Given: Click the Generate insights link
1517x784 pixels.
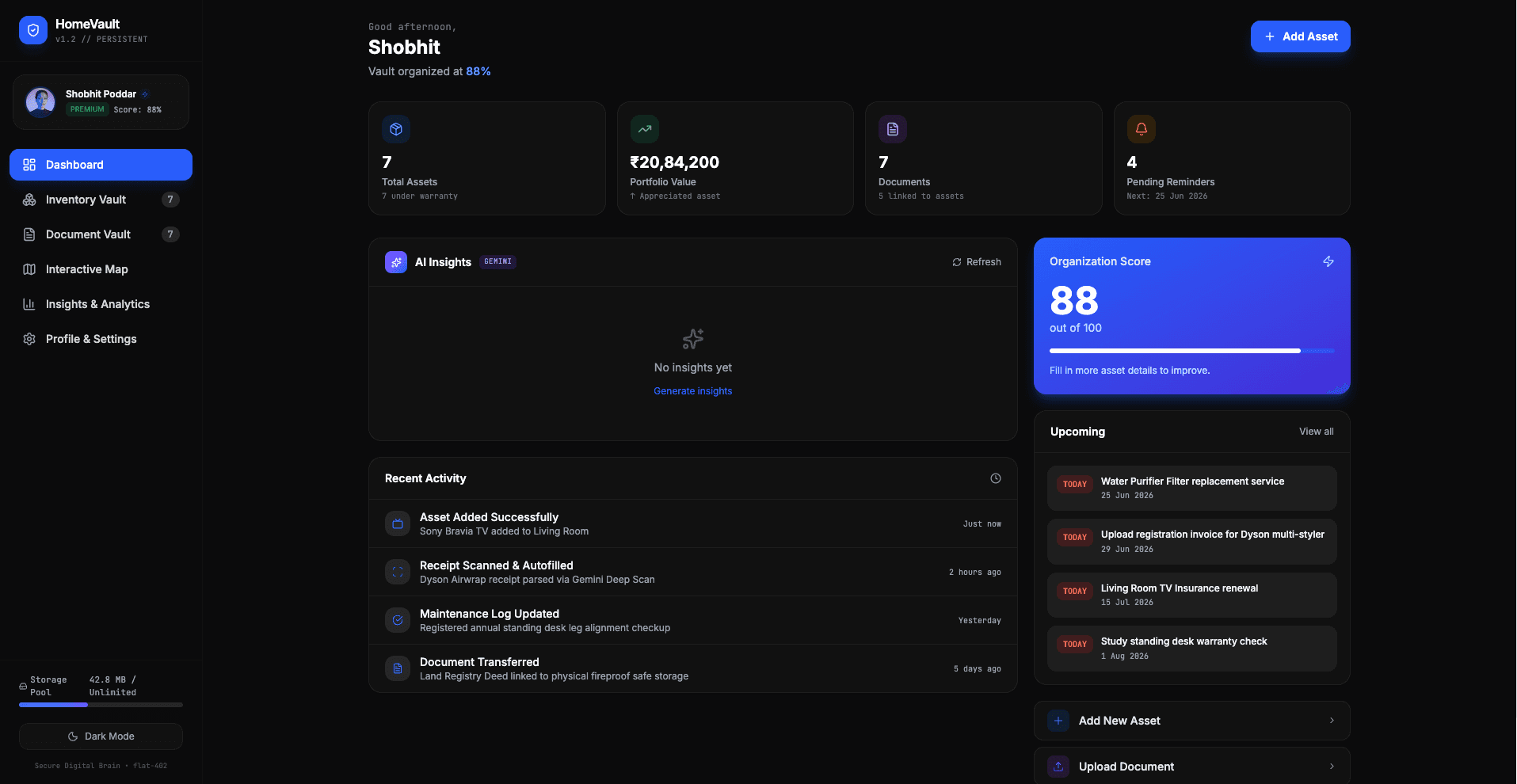Looking at the screenshot, I should (x=693, y=391).
